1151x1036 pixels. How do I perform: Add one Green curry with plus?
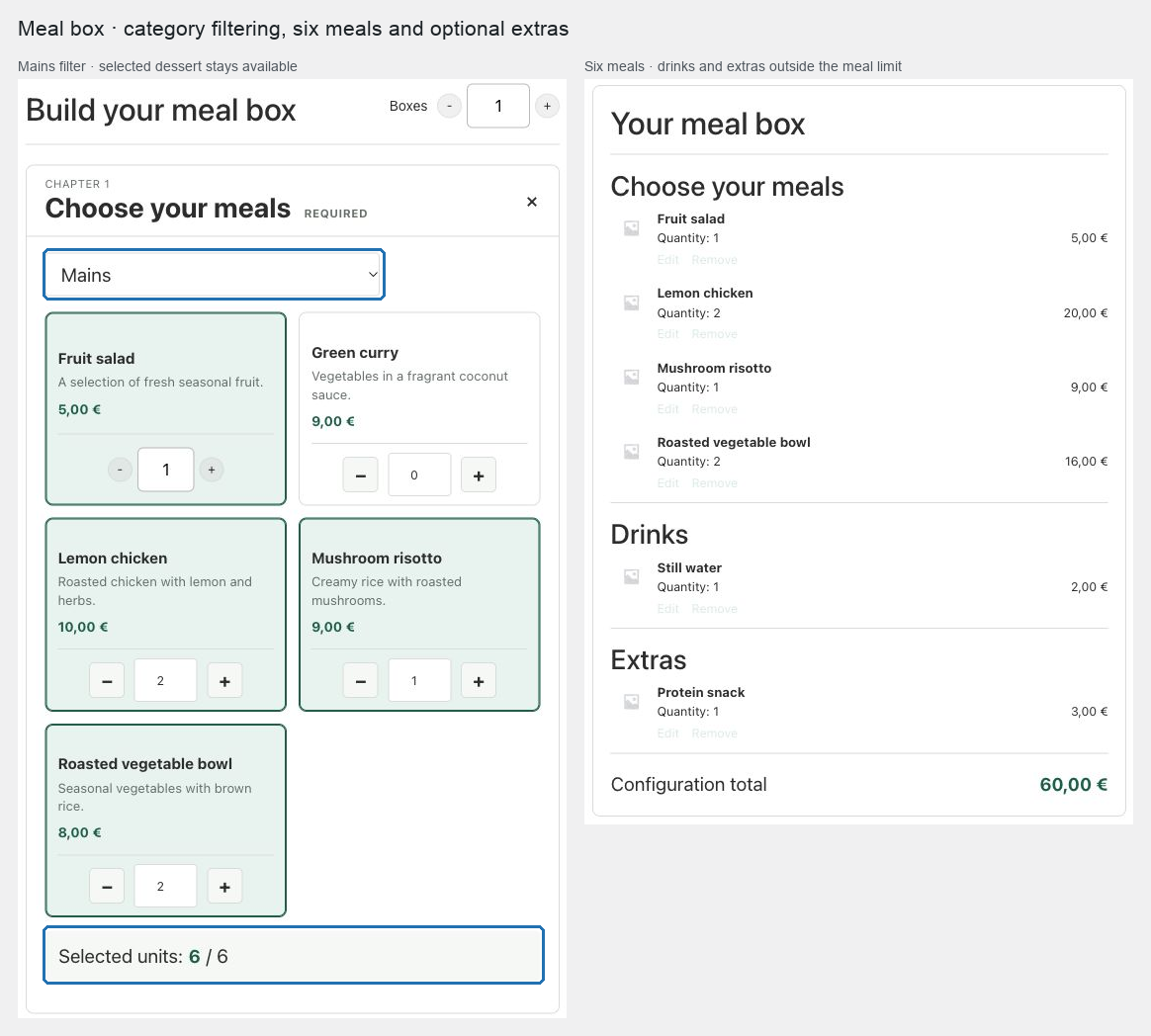coord(479,475)
